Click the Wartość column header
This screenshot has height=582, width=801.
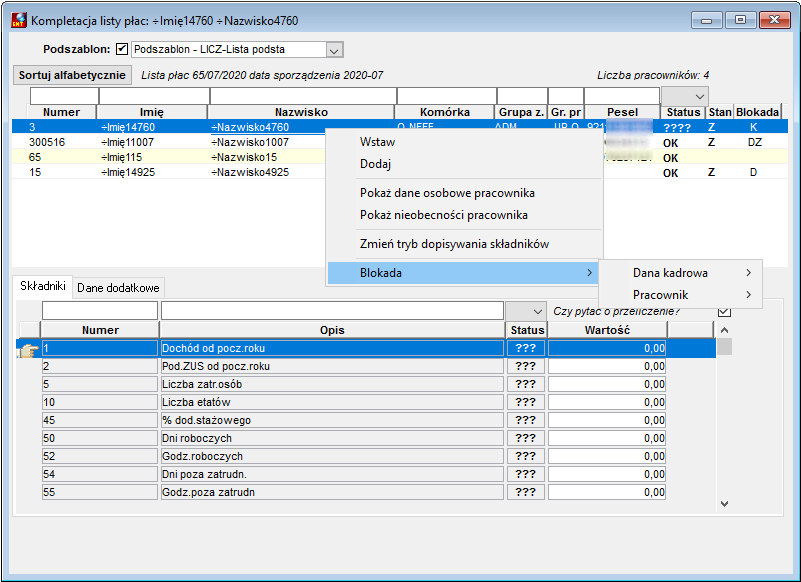coord(607,330)
